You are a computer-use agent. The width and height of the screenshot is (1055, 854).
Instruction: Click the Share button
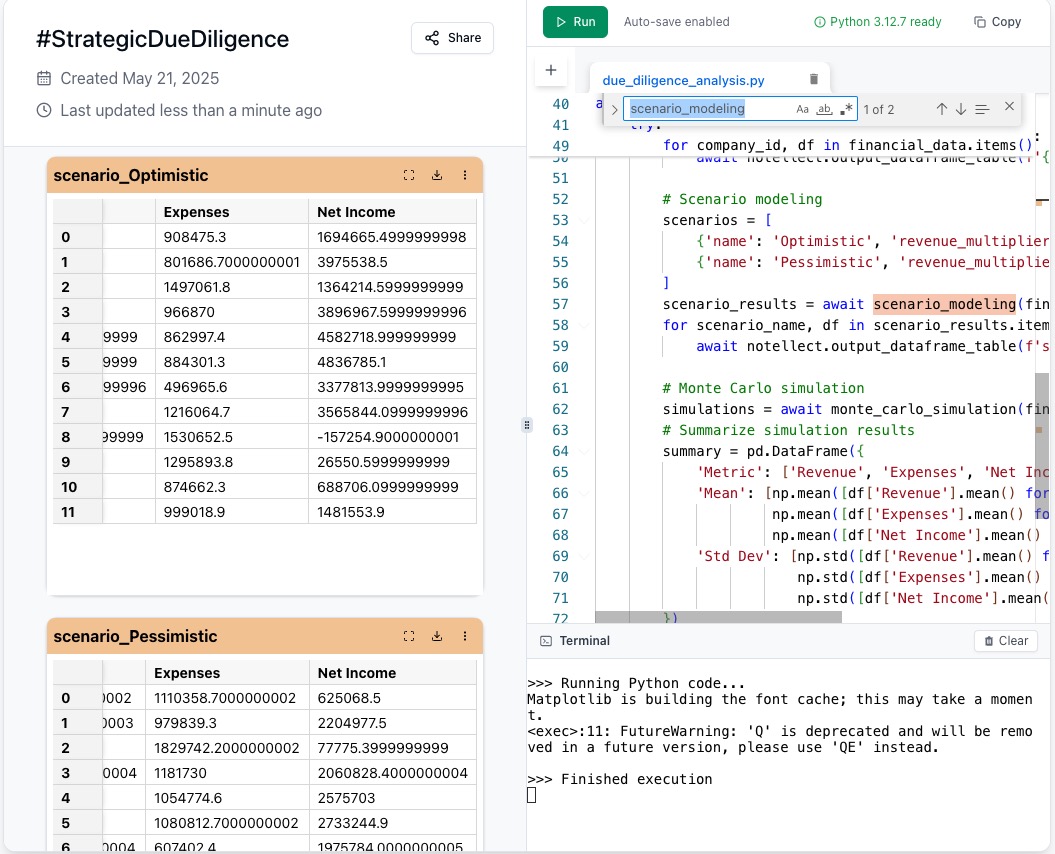click(452, 38)
